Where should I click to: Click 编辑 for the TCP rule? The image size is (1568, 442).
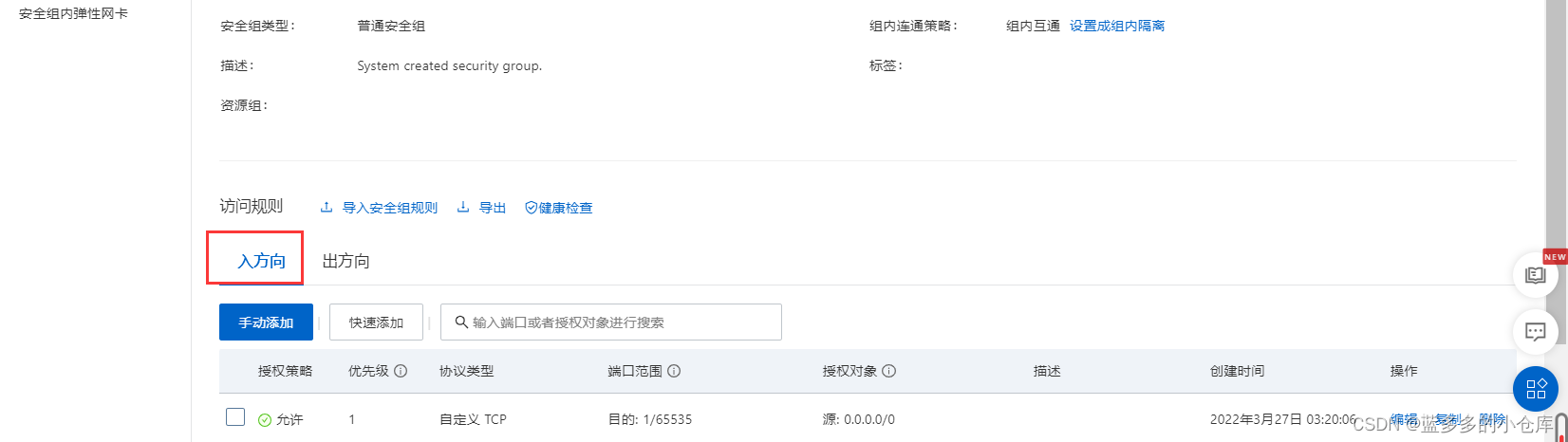click(x=1404, y=419)
